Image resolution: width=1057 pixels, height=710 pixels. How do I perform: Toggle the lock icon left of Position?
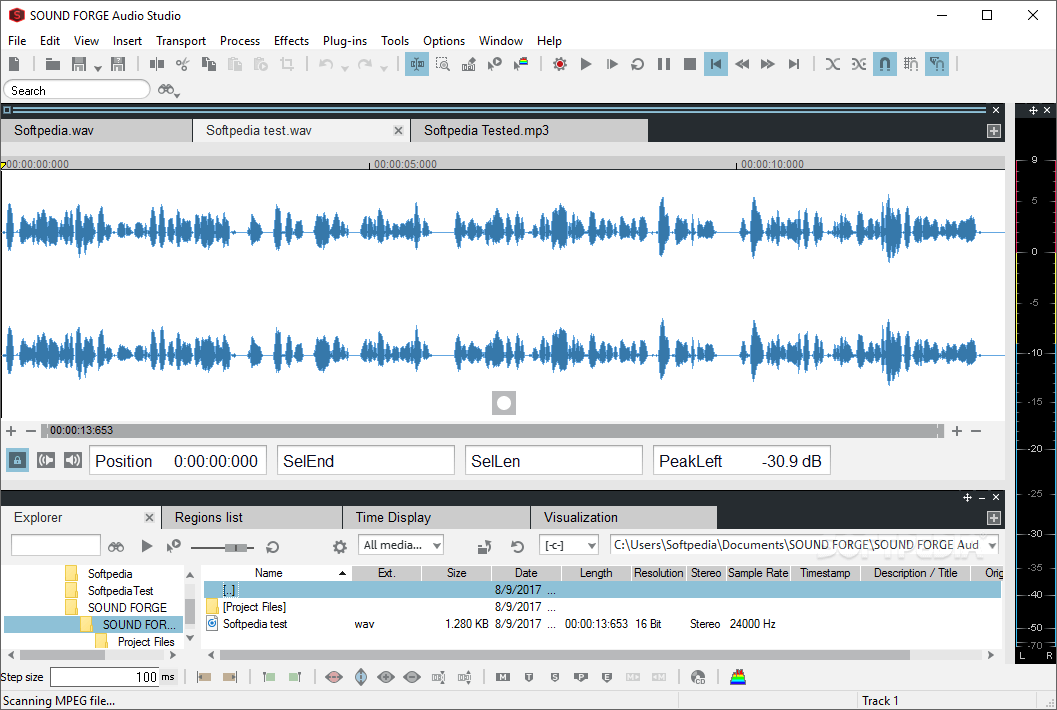point(18,461)
